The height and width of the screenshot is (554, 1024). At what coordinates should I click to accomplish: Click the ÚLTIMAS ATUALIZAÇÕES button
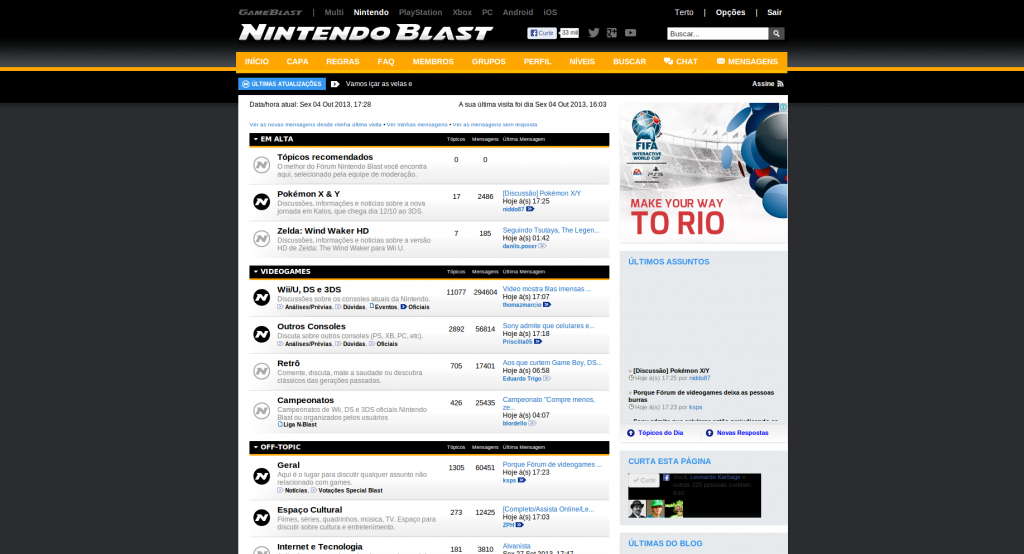click(x=282, y=84)
